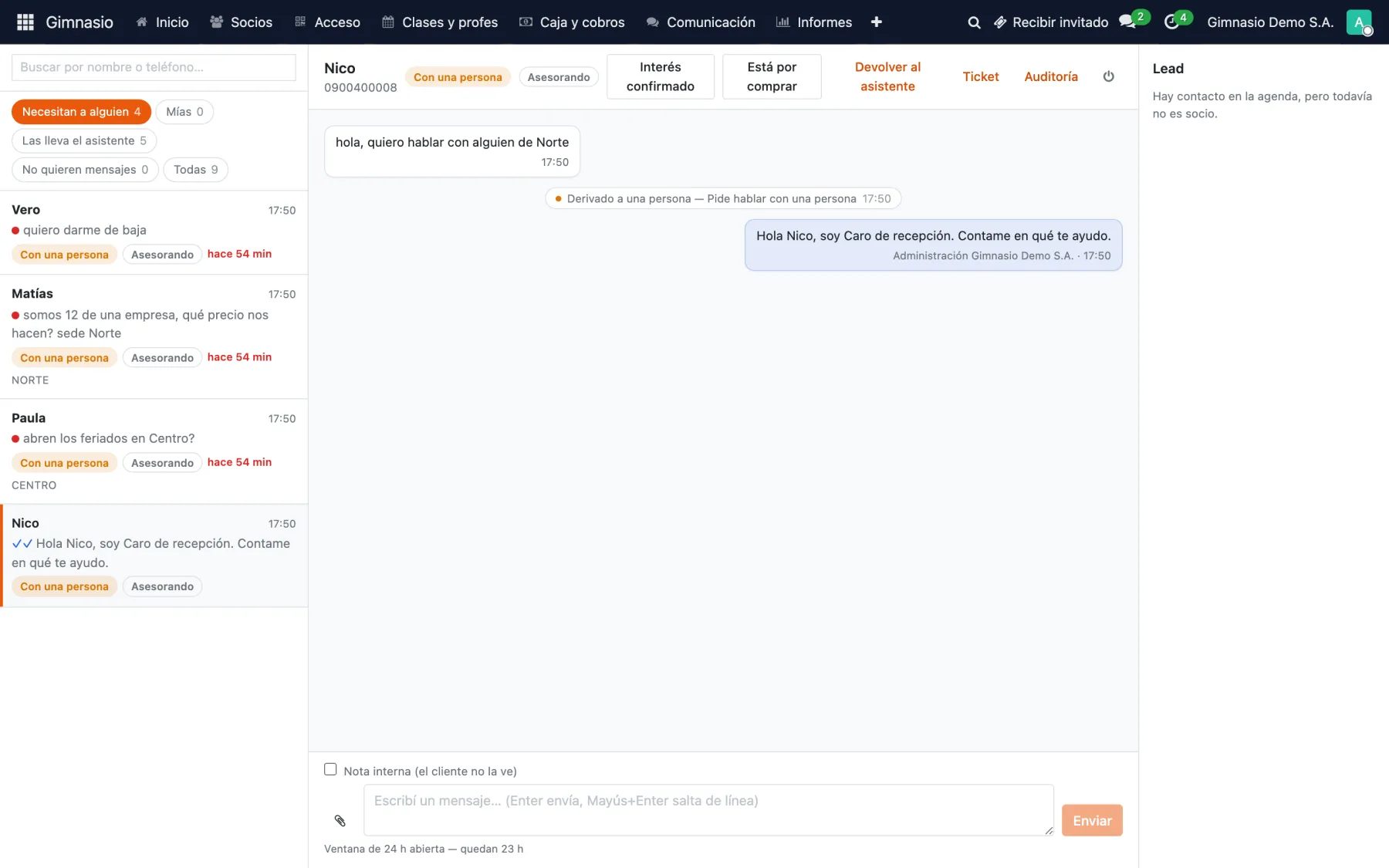1389x868 pixels.
Task: Open the apps grid icon
Action: [25, 22]
